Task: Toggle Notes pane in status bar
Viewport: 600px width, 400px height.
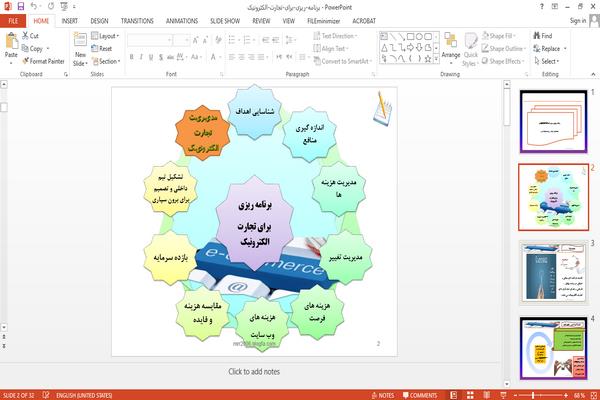Action: click(x=383, y=395)
